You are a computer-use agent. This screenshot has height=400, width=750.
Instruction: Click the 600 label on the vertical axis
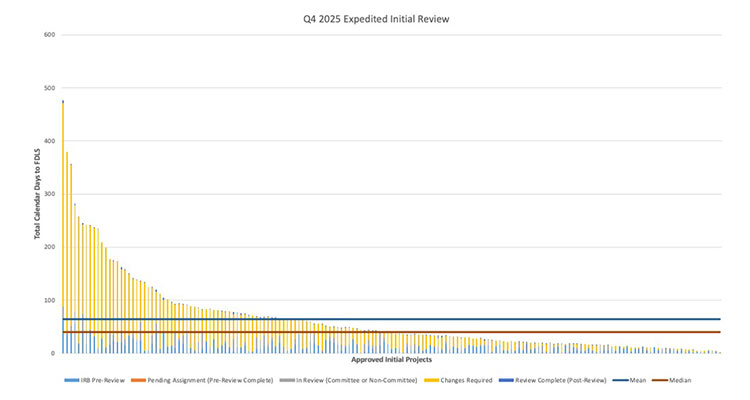coord(49,35)
